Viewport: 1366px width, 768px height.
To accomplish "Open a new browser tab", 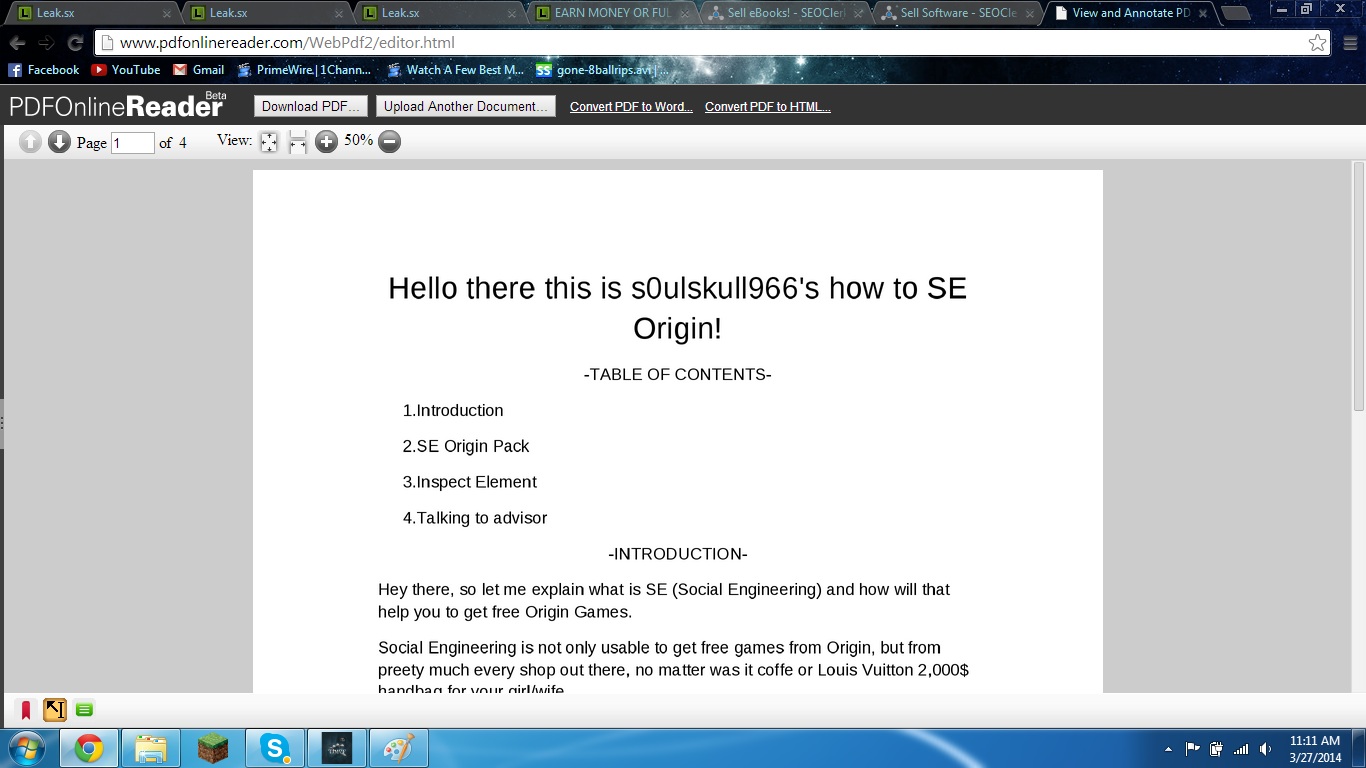I will [x=1236, y=13].
